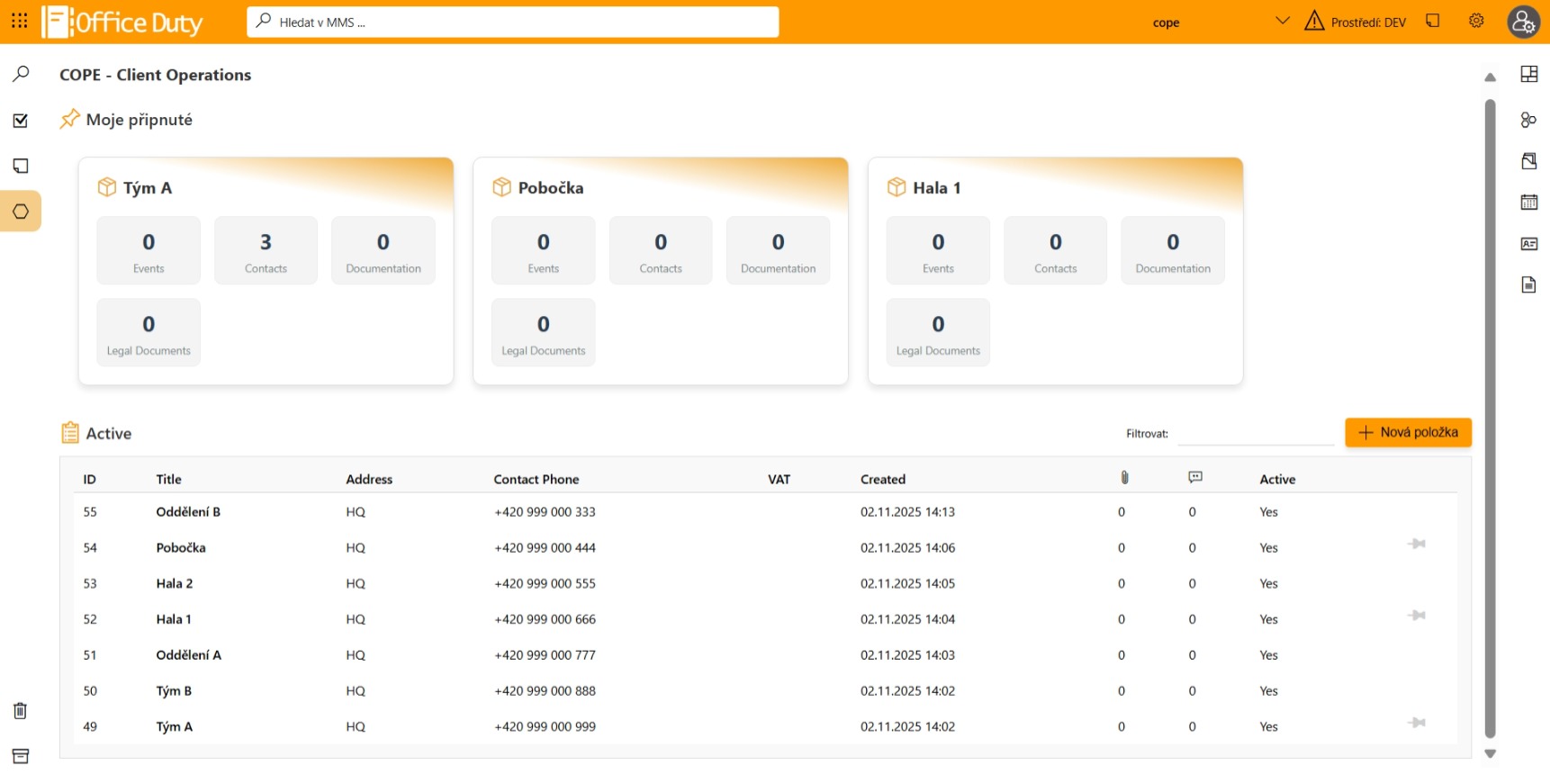
Task: Open the contact card icon in right panel
Action: click(x=1528, y=244)
